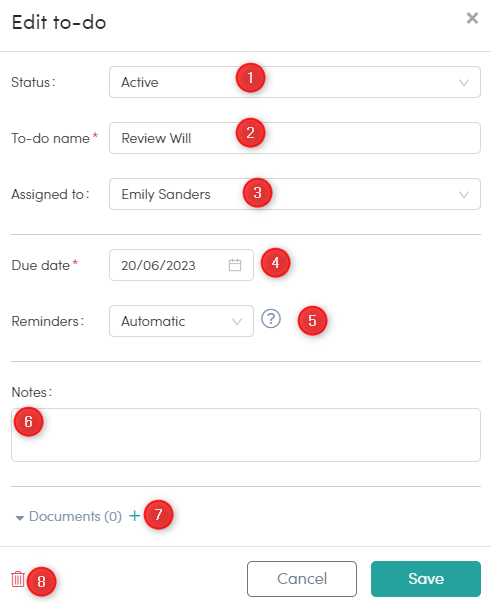Click the small triangle beside Documents
Screen dimensions: 491x602
[x=20, y=518]
